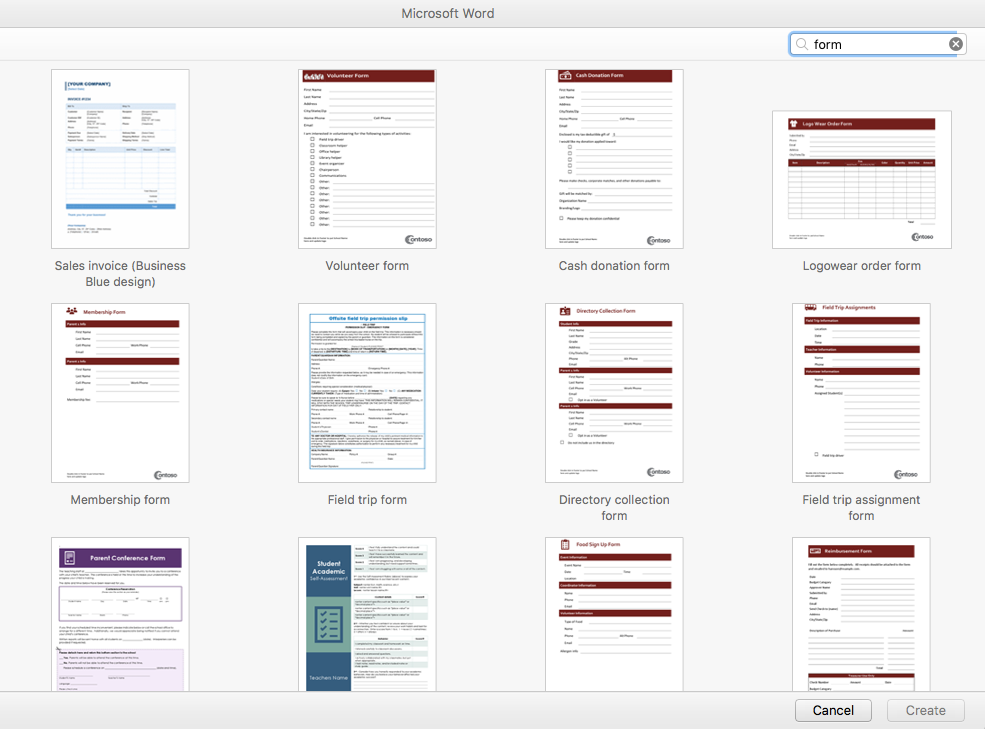Viewport: 985px width, 729px height.
Task: Select the Cash donation form template thumbnail
Action: click(x=614, y=159)
